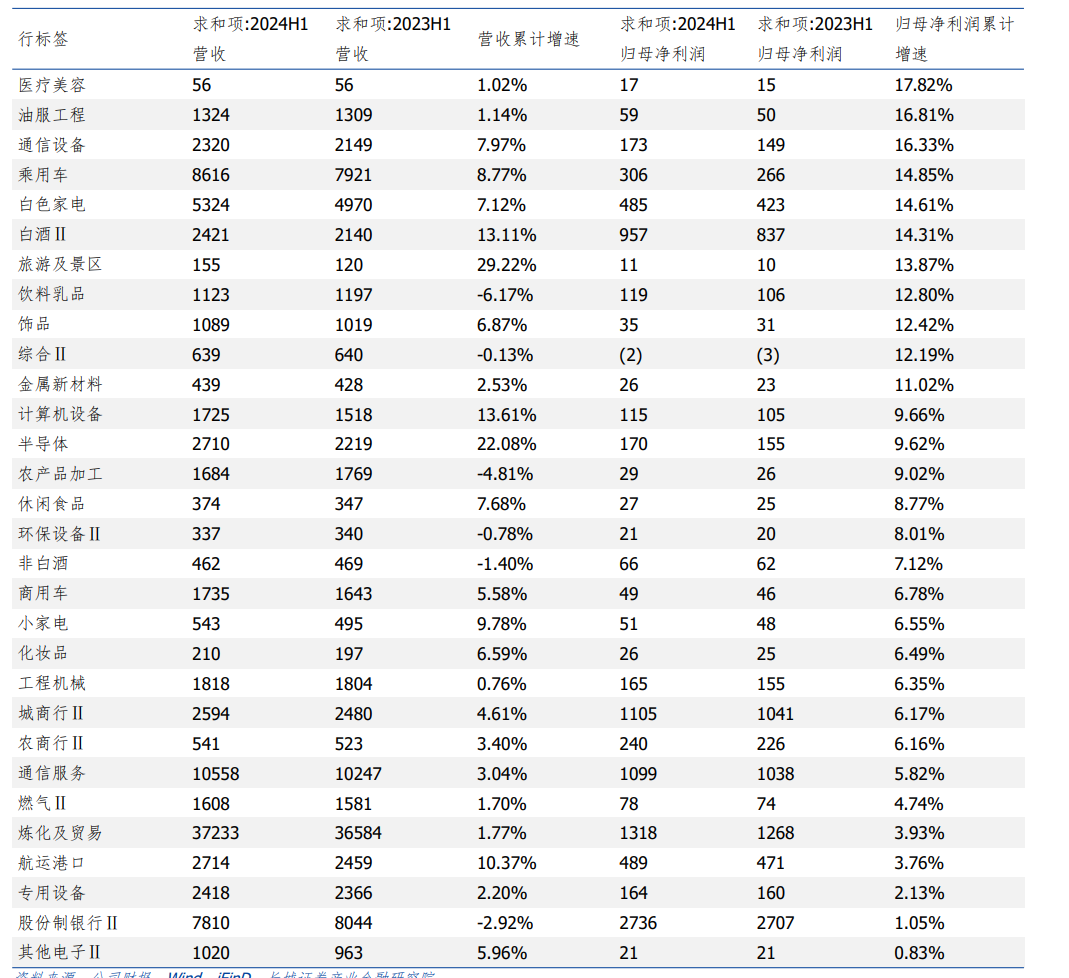Select the 1105 net profit value

pyautogui.click(x=638, y=714)
